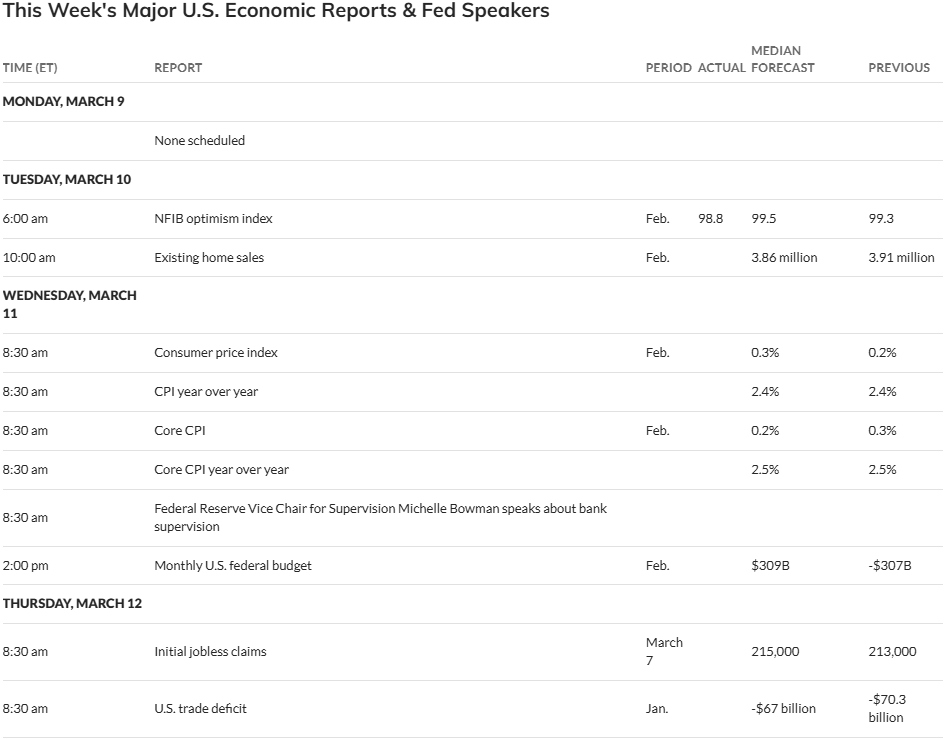The height and width of the screenshot is (739, 944).
Task: Select the Tuesday, March 10 date heading
Action: tap(67, 179)
